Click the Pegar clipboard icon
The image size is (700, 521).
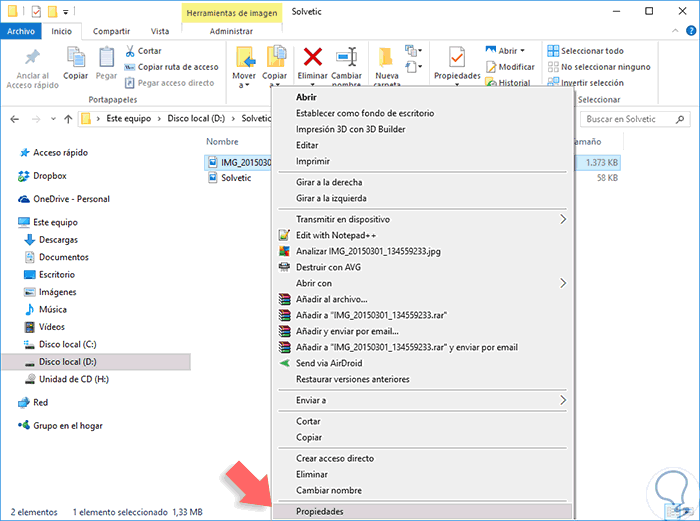(106, 58)
